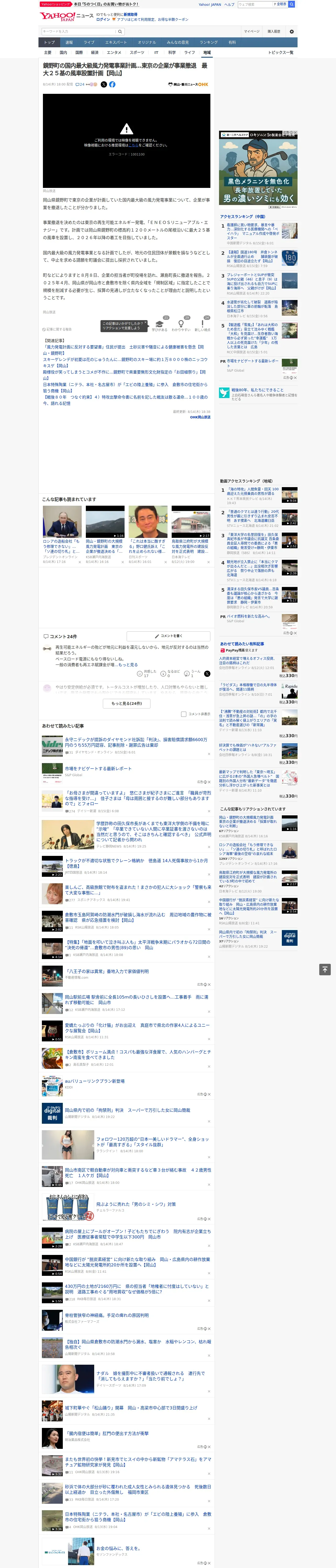Open トピックス一覧 link

[x=281, y=52]
